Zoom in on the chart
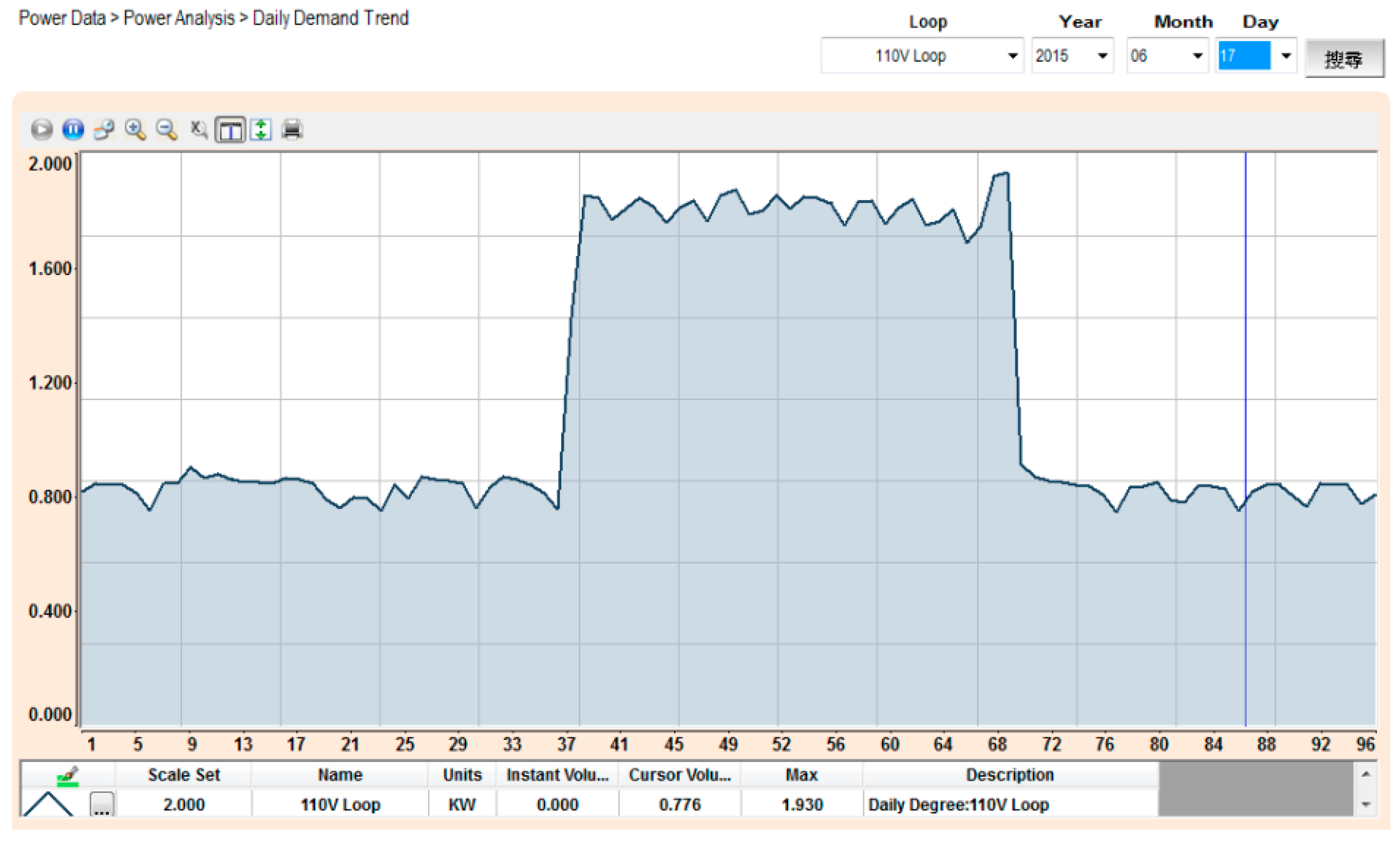The image size is (1400, 843). pyautogui.click(x=135, y=129)
